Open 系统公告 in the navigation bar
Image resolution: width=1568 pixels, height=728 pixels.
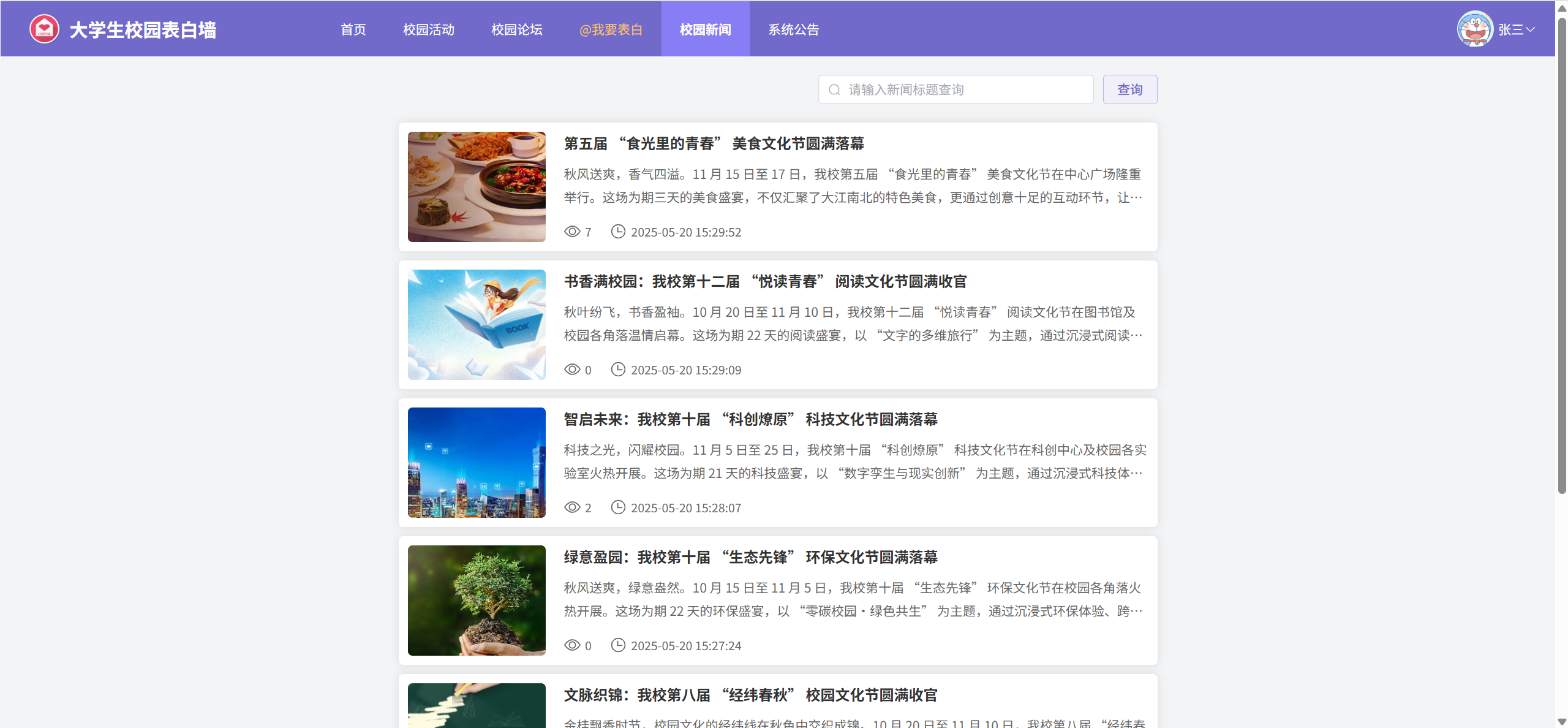coord(793,29)
